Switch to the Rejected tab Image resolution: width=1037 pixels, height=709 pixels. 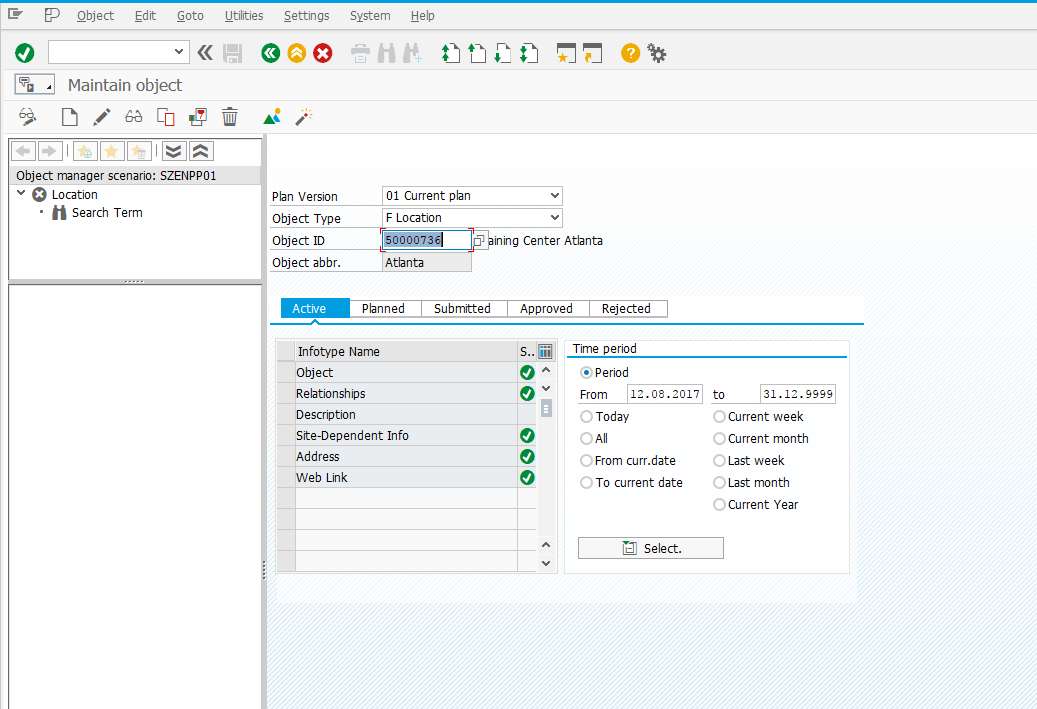click(x=628, y=308)
